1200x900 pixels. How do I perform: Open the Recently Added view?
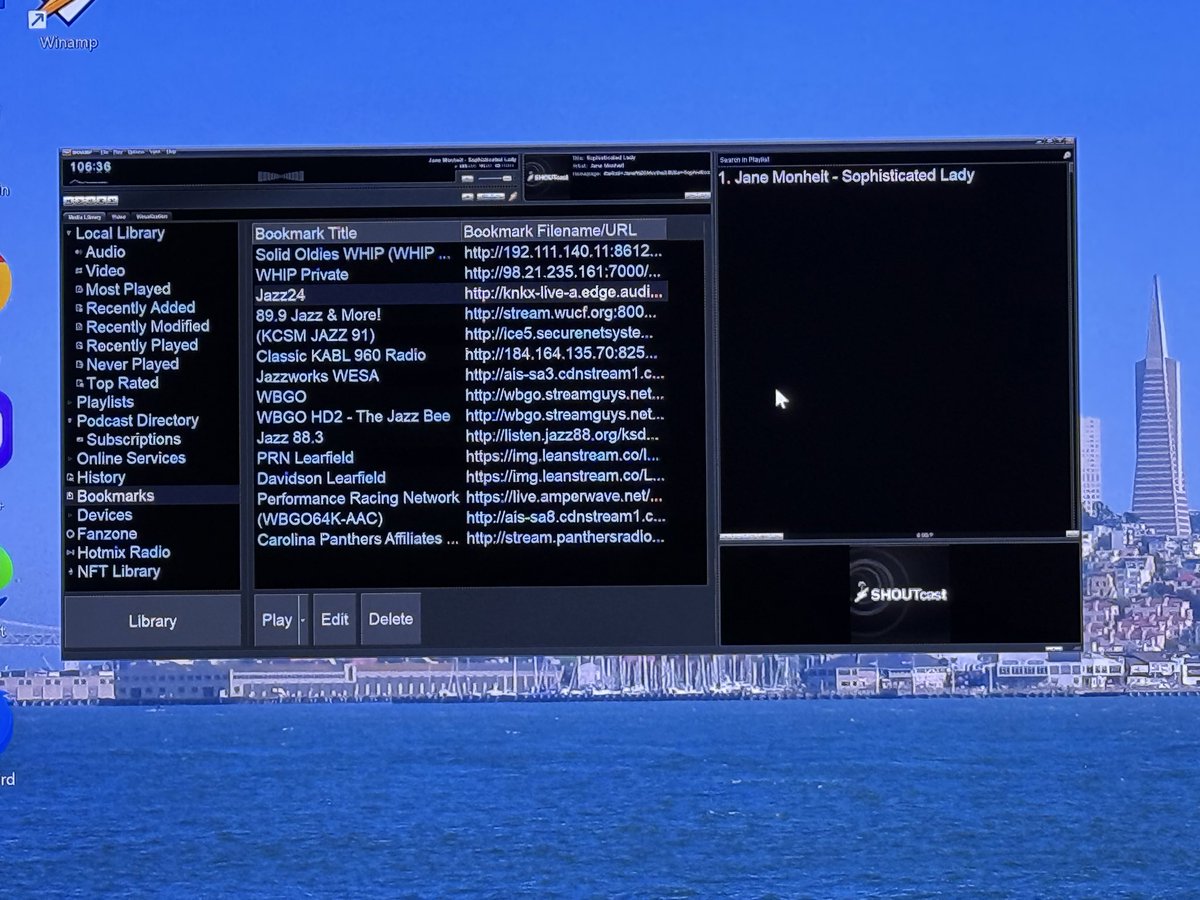[140, 308]
